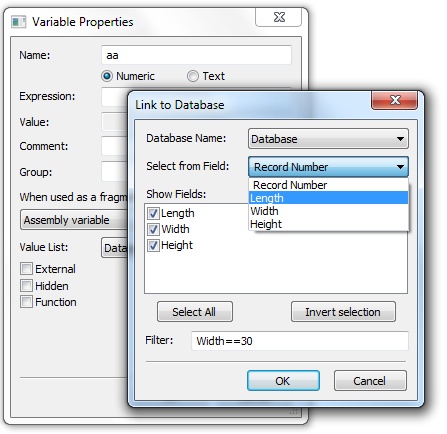
Task: Enable the Hidden checkbox
Action: point(26,286)
